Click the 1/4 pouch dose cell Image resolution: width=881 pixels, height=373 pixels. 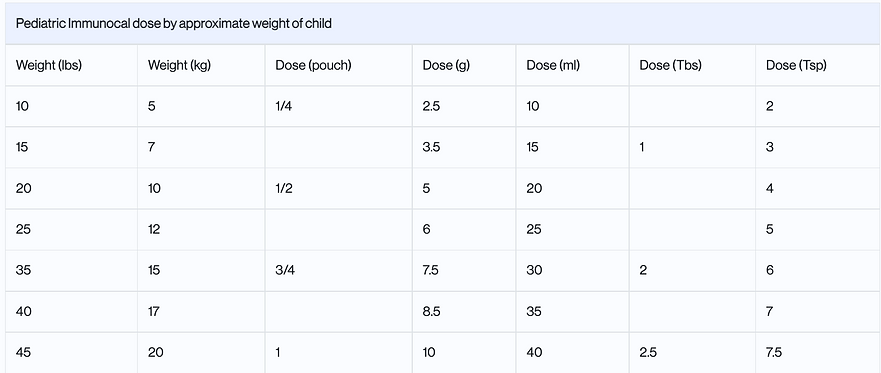(284, 106)
